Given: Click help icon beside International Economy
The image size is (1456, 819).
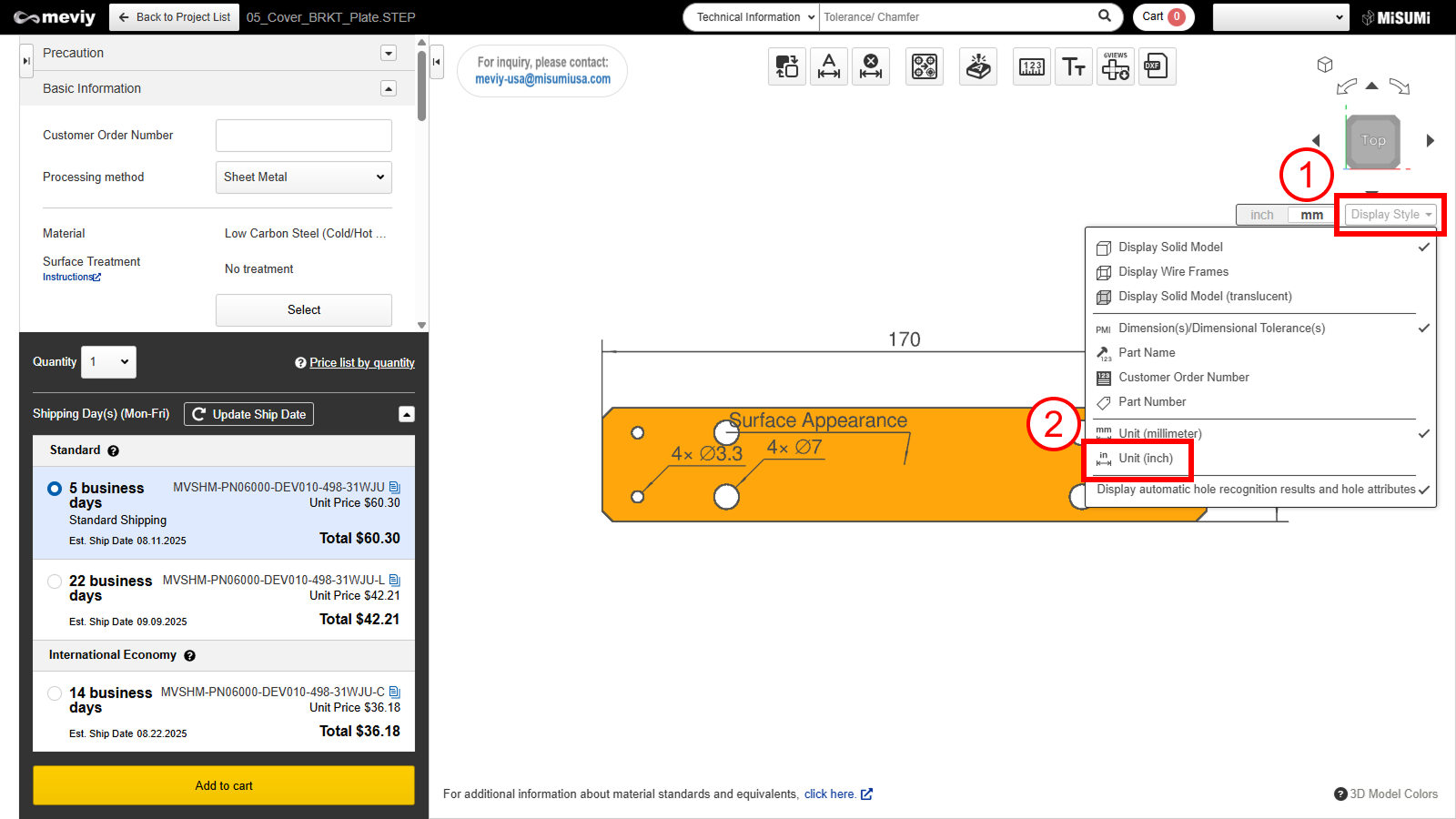Looking at the screenshot, I should 189,655.
